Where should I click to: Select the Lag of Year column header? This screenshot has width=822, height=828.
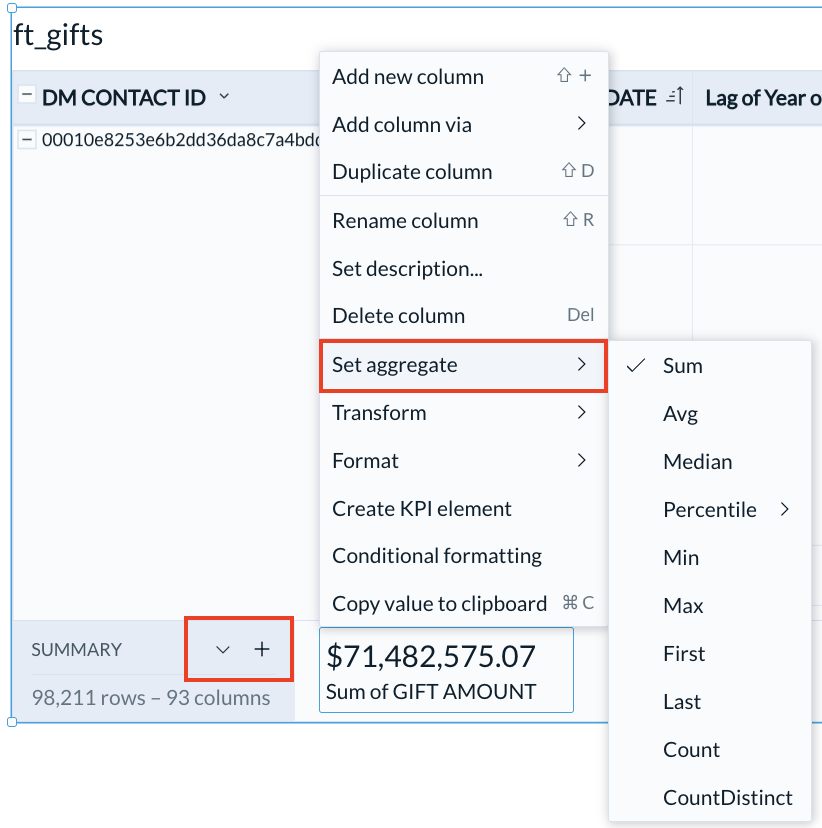tap(763, 98)
